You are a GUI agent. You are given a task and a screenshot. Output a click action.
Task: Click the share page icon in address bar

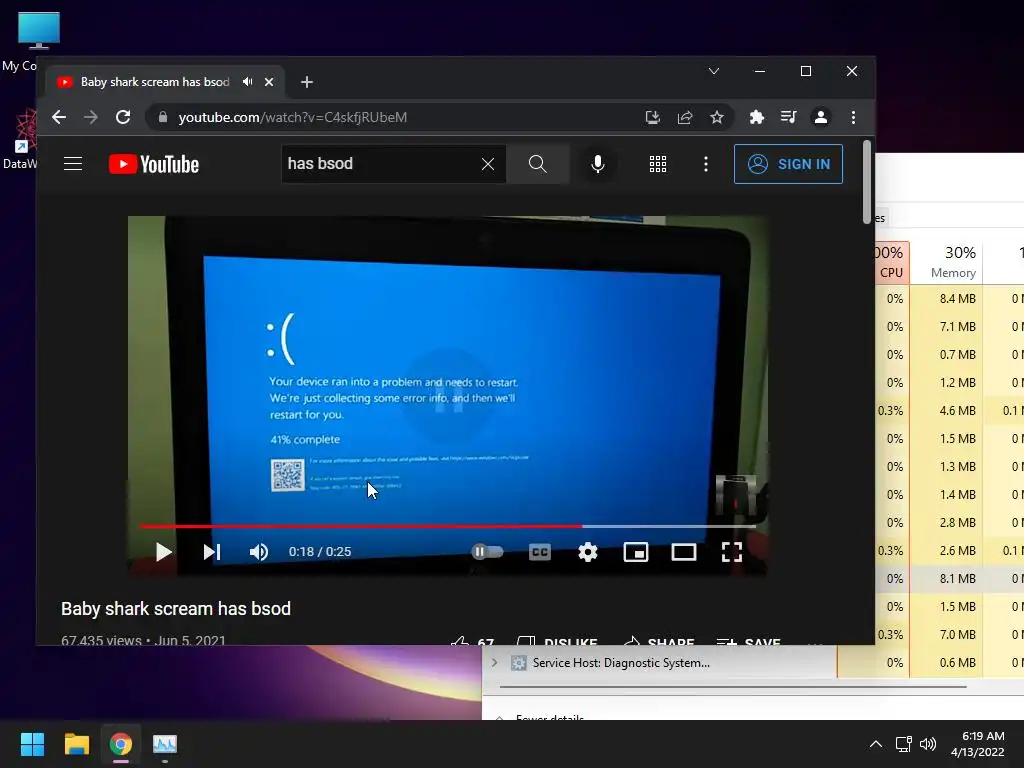tap(684, 117)
